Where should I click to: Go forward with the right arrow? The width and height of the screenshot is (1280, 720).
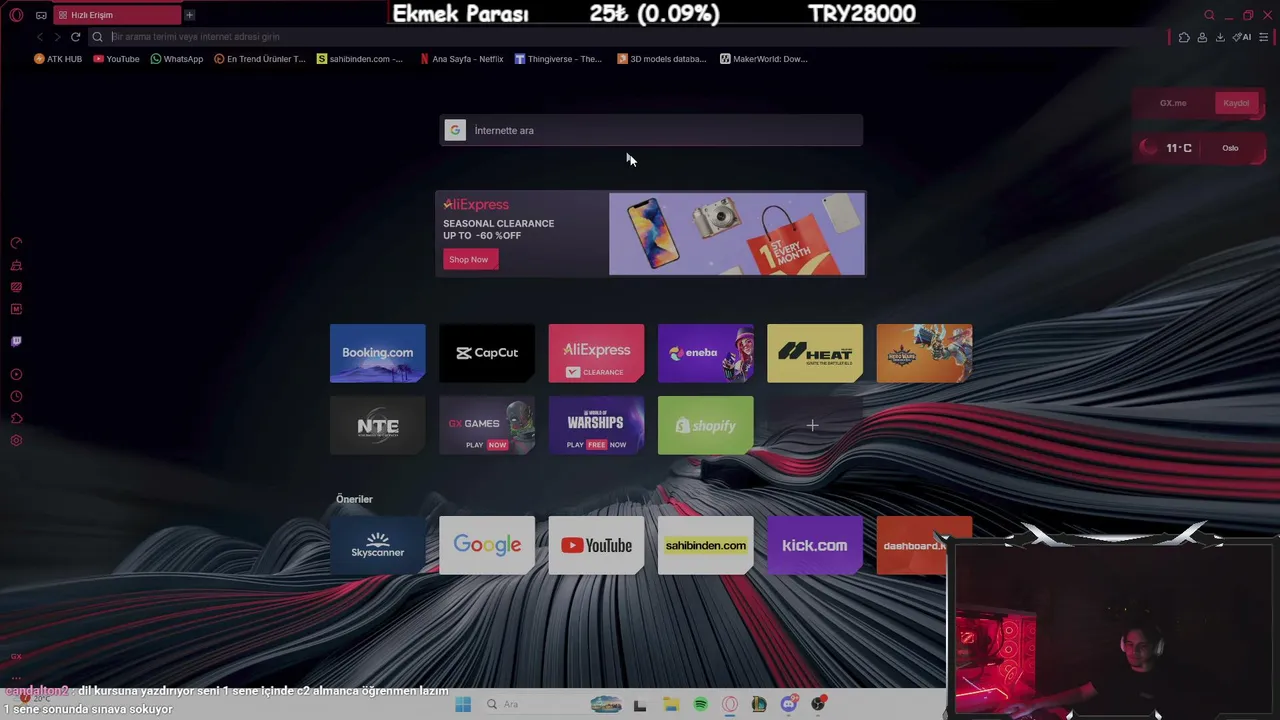57,37
